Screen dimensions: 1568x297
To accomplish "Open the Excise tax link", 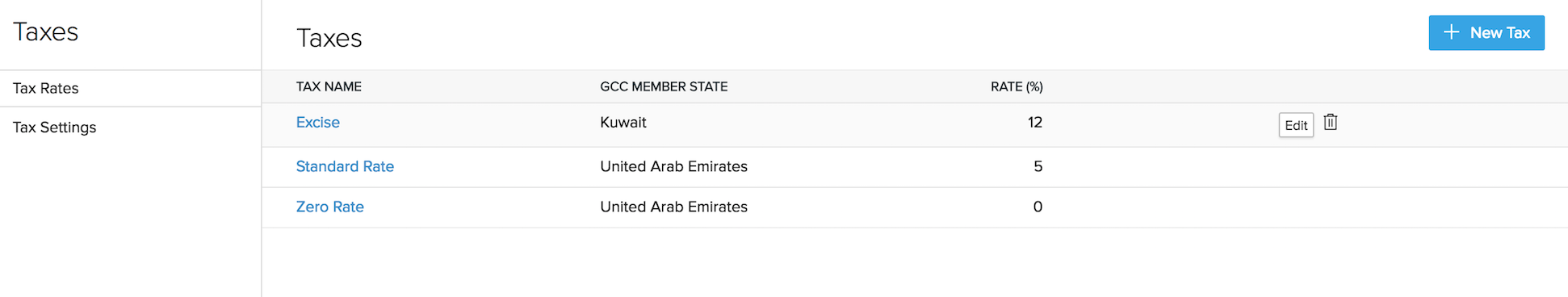I will click(x=317, y=123).
